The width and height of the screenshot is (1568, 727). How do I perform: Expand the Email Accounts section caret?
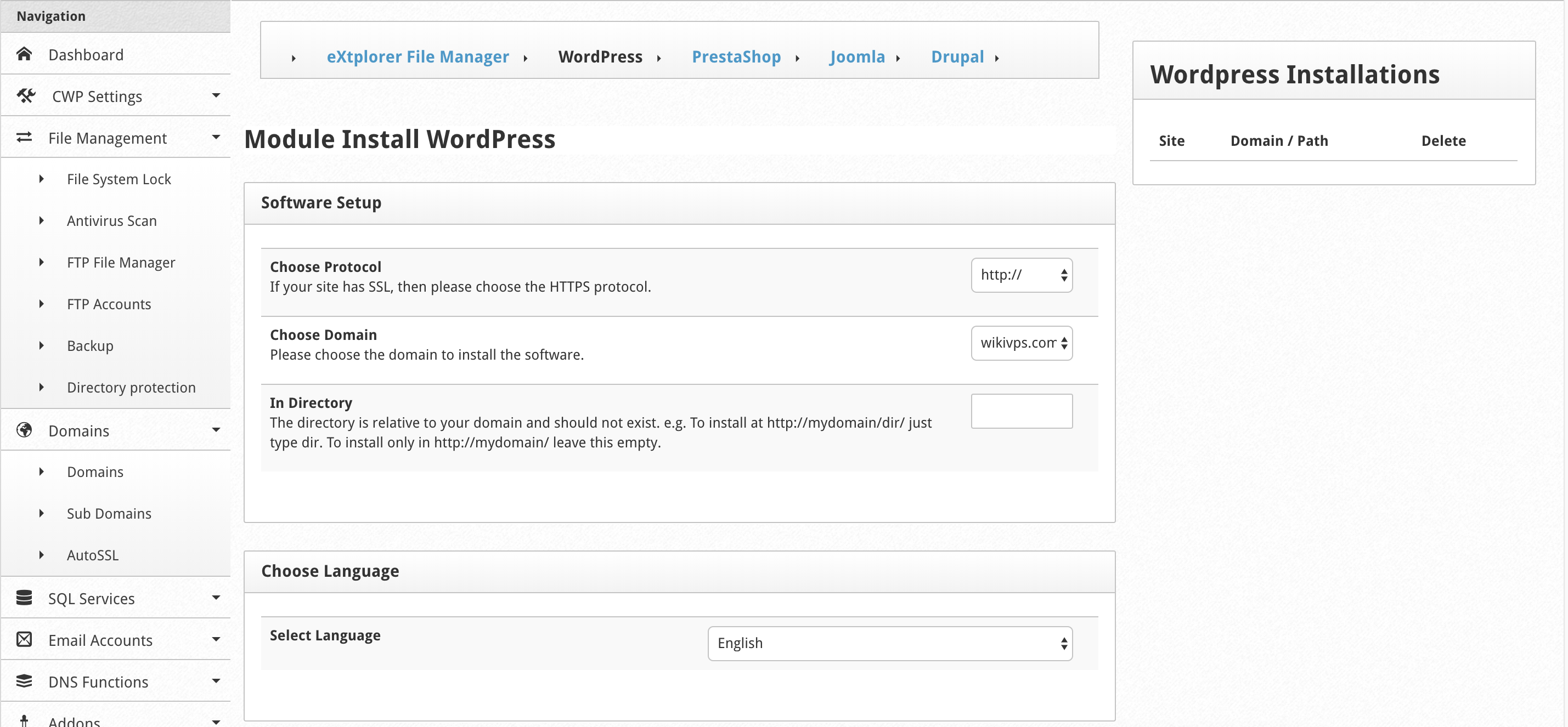216,639
